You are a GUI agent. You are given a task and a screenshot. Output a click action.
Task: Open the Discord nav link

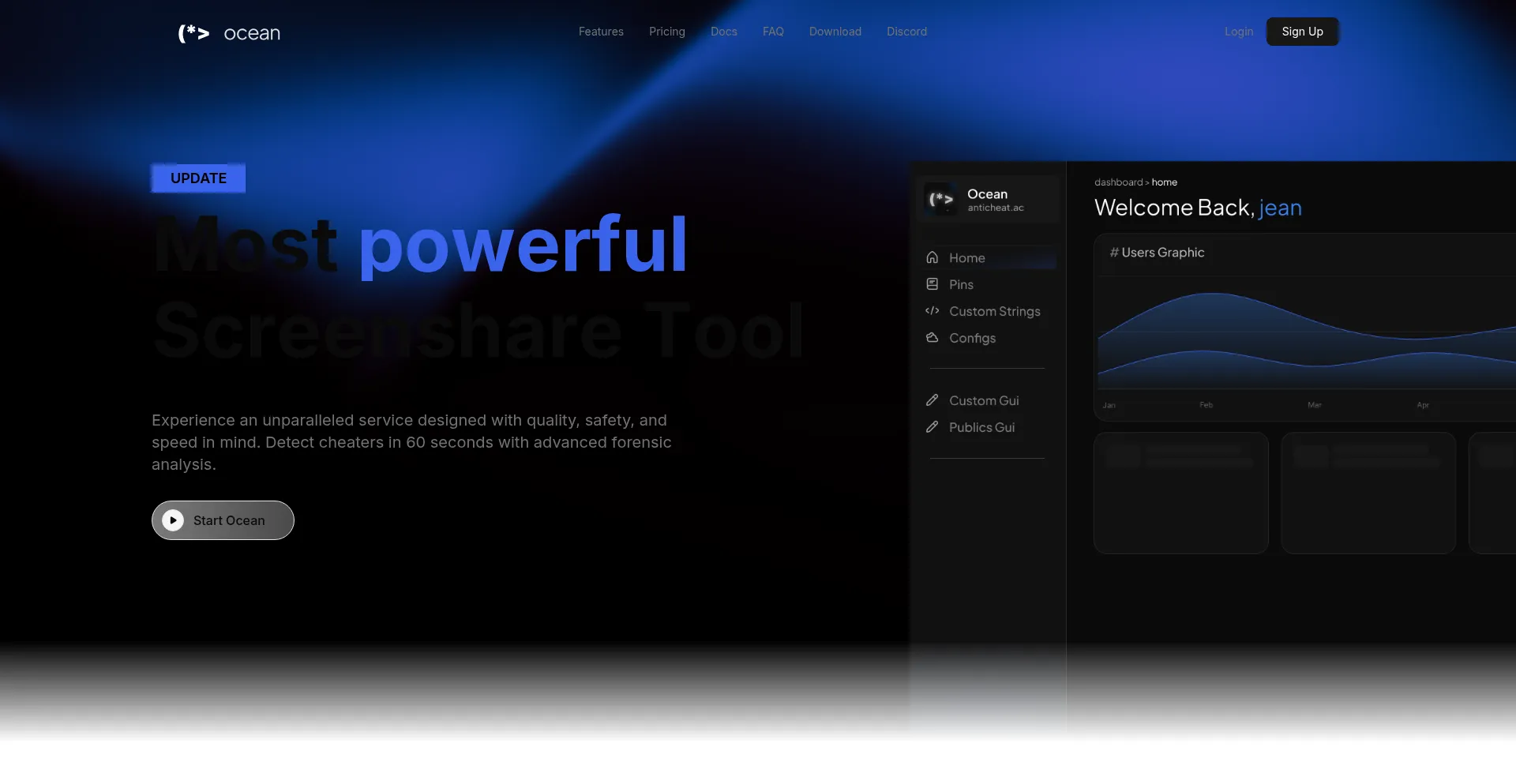[x=906, y=32]
